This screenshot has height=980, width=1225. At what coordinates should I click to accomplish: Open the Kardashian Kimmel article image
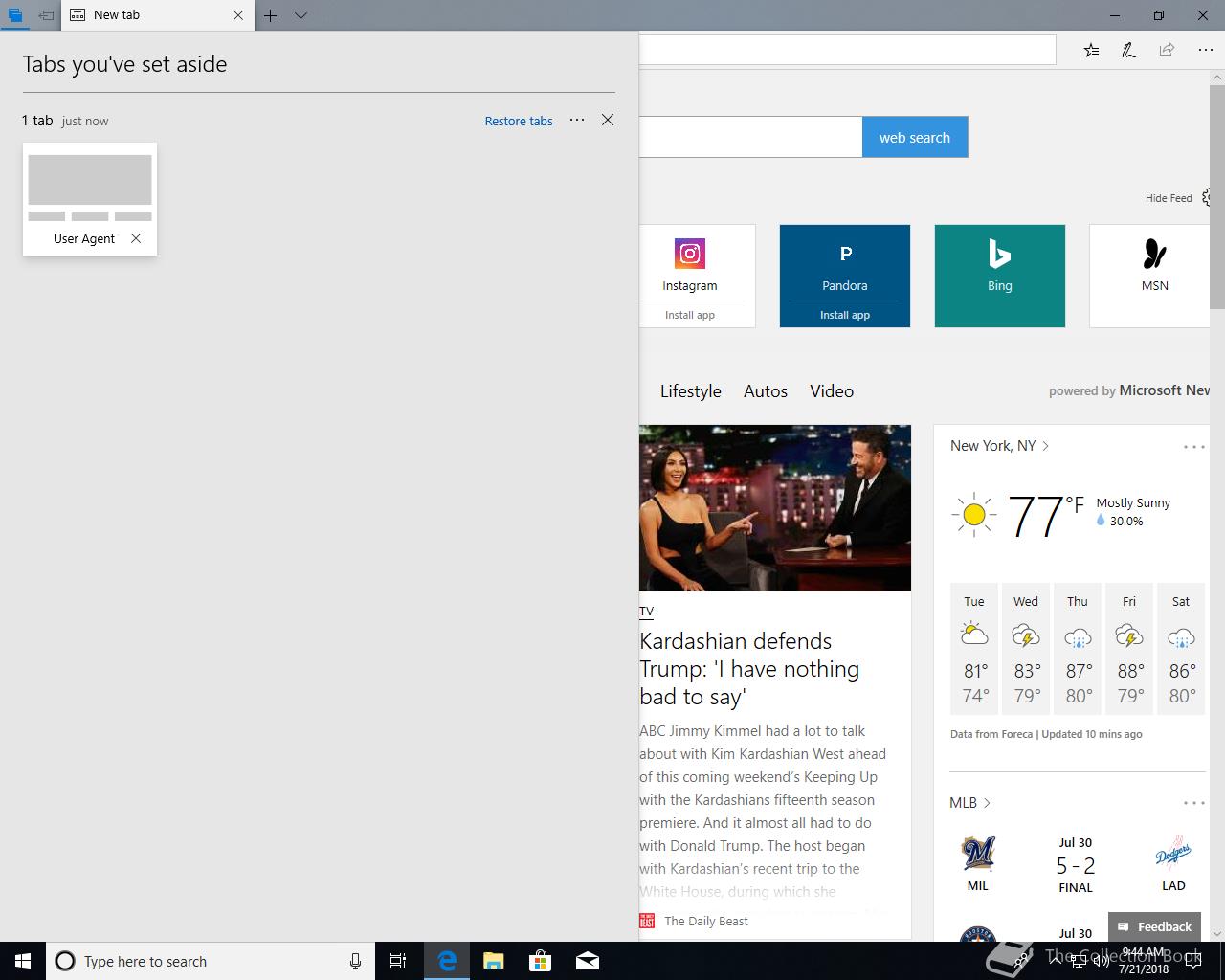pyautogui.click(x=775, y=508)
